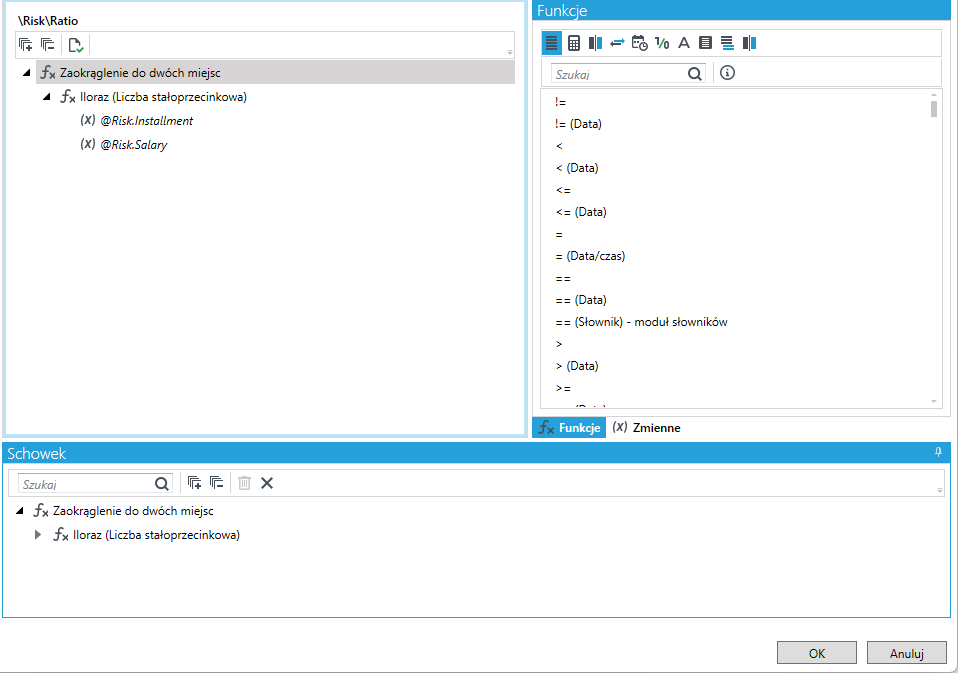Switch to the Zmienne tab
This screenshot has width=958, height=673.
(x=646, y=427)
